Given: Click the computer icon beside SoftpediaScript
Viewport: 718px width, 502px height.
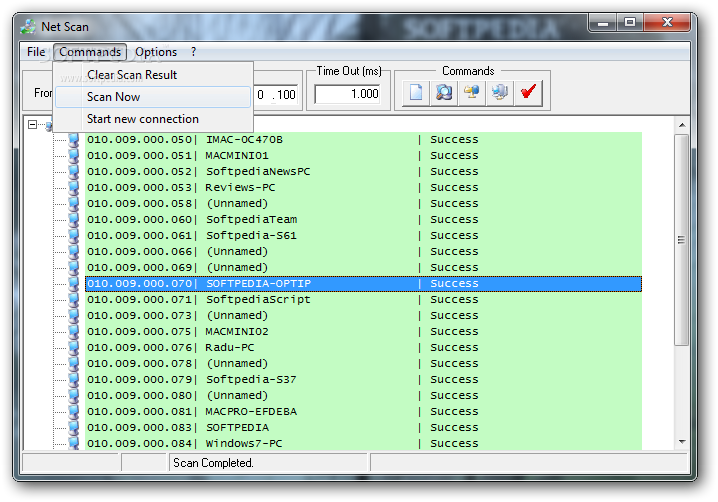Looking at the screenshot, I should pyautogui.click(x=73, y=300).
